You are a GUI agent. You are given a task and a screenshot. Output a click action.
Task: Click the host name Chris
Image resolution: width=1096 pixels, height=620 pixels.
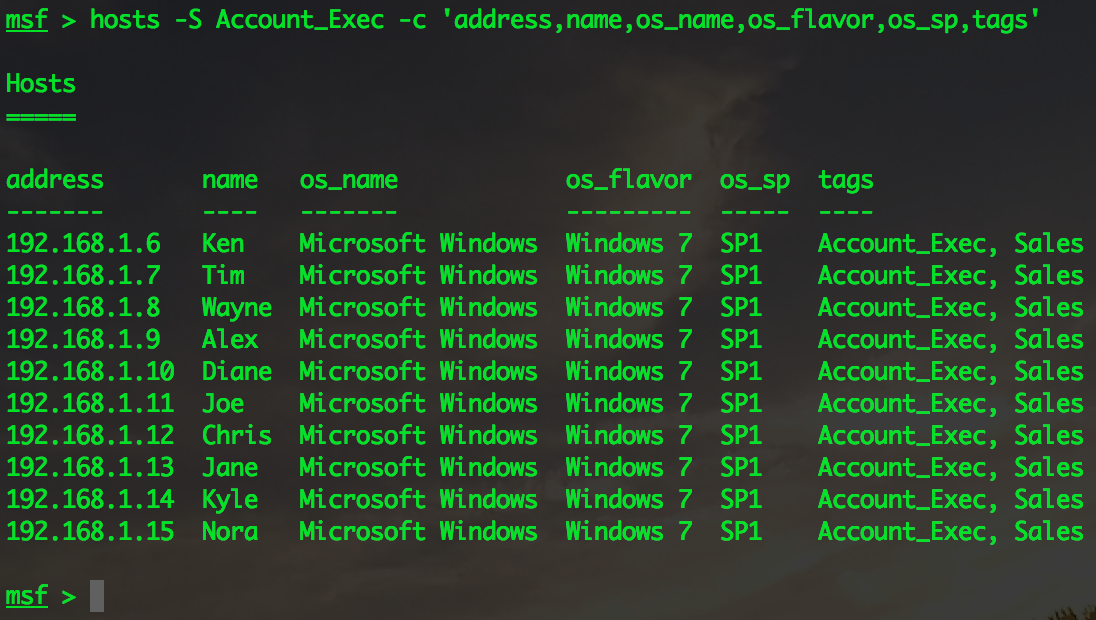pos(236,435)
